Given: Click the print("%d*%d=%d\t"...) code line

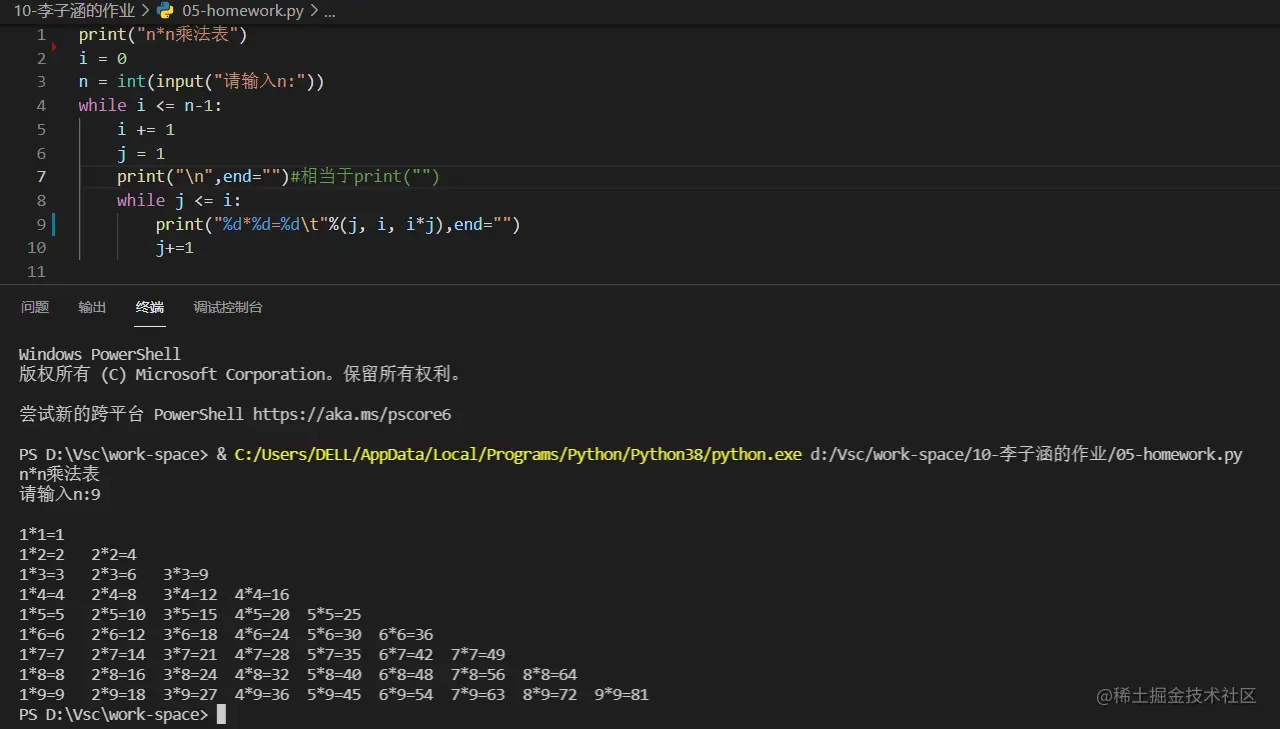Looking at the screenshot, I should pos(338,224).
